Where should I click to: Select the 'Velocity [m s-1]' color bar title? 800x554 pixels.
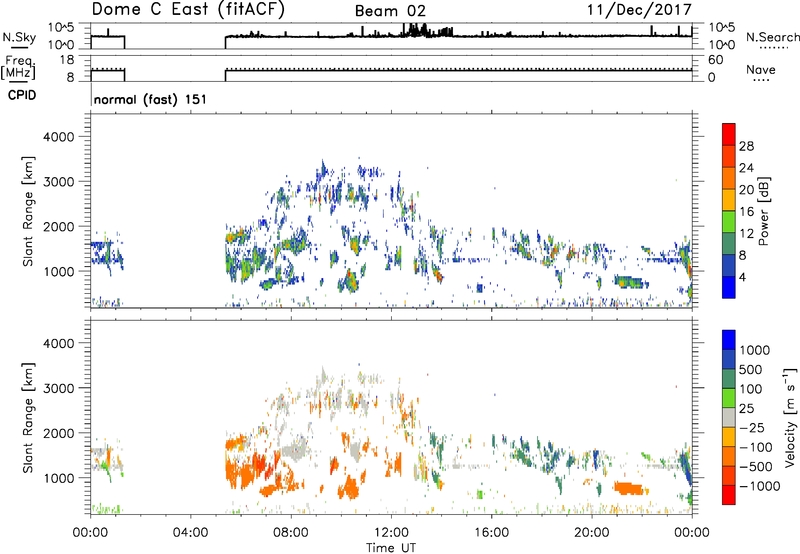pyautogui.click(x=790, y=417)
